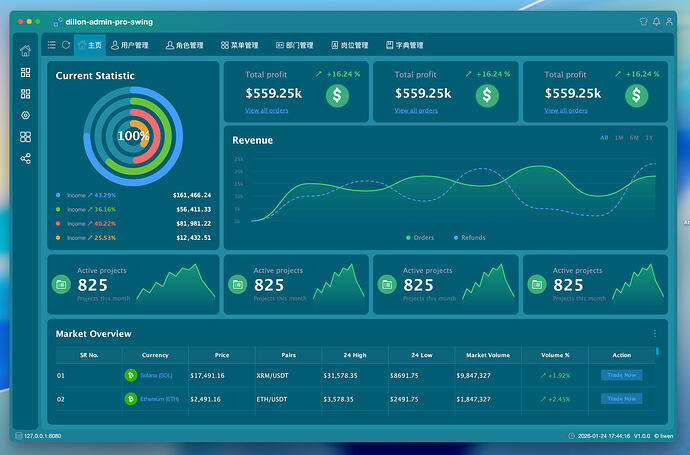Screen dimensions: 690x455
Task: Toggle the Orders legend in Revenue chart
Action: tap(420, 238)
